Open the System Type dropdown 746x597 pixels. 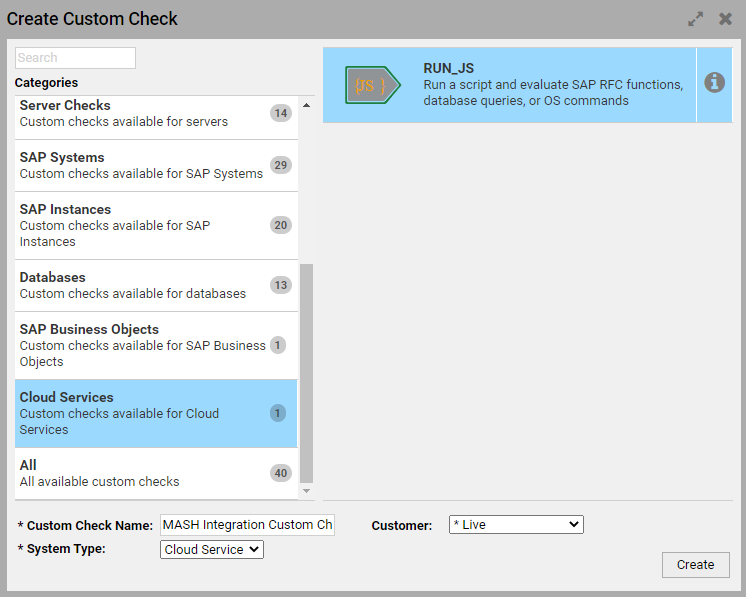(x=212, y=549)
